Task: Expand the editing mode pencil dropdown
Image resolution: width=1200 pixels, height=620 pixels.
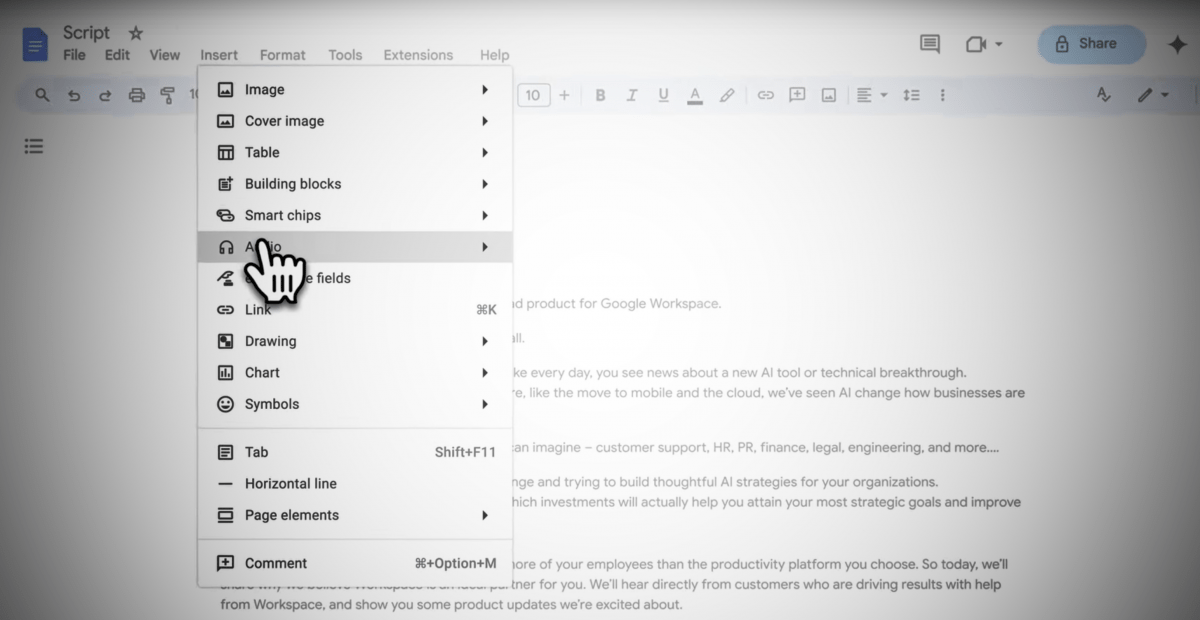Action: tap(1153, 95)
